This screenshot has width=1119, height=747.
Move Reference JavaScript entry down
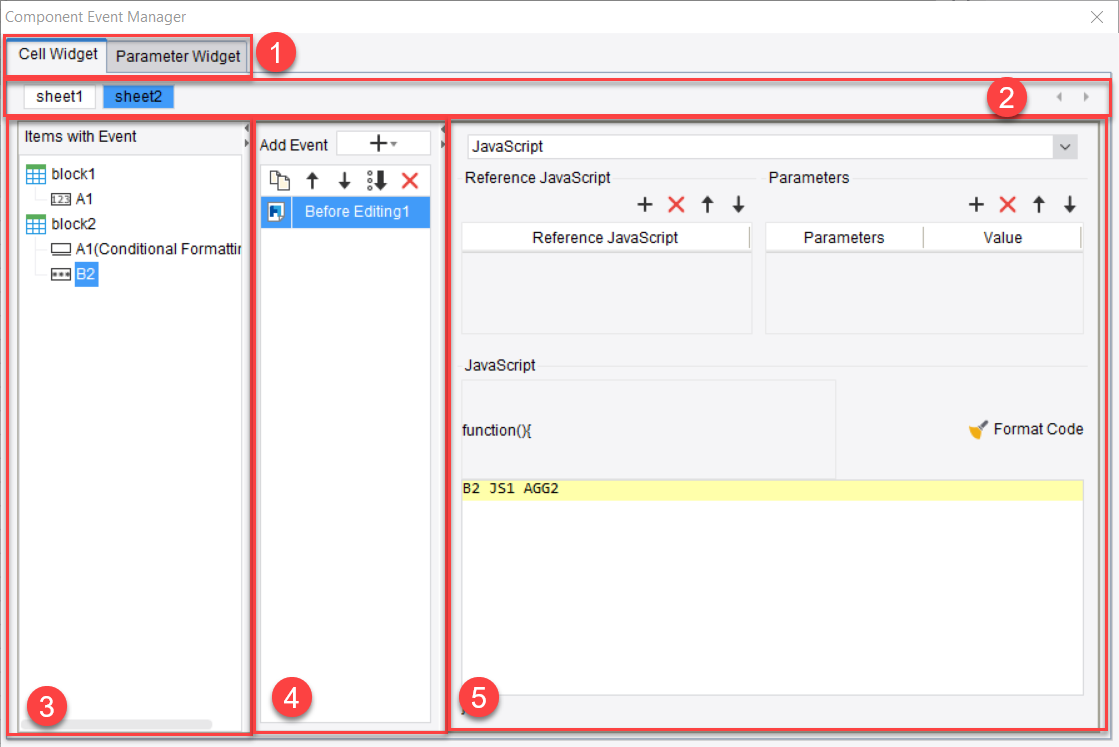pyautogui.click(x=739, y=205)
